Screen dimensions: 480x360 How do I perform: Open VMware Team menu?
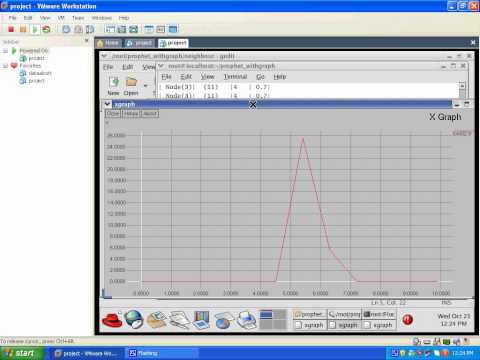[x=78, y=18]
